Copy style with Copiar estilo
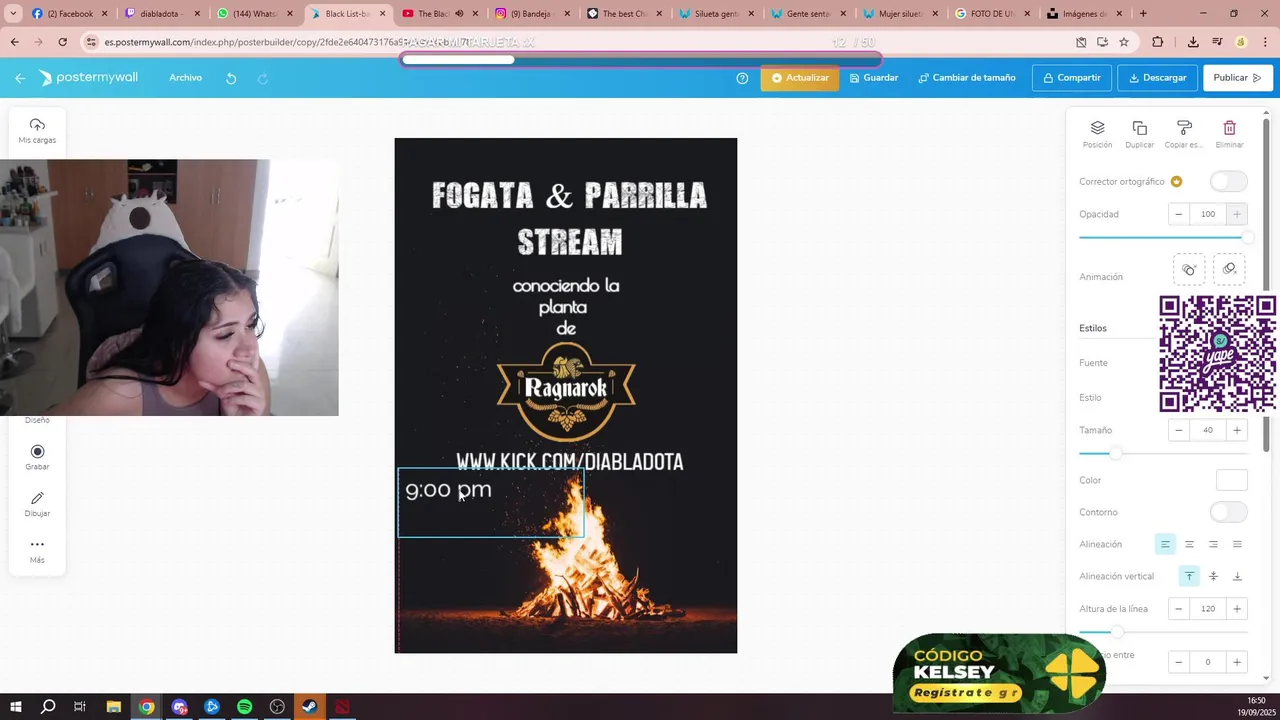Viewport: 1280px width, 720px height. [x=1184, y=134]
